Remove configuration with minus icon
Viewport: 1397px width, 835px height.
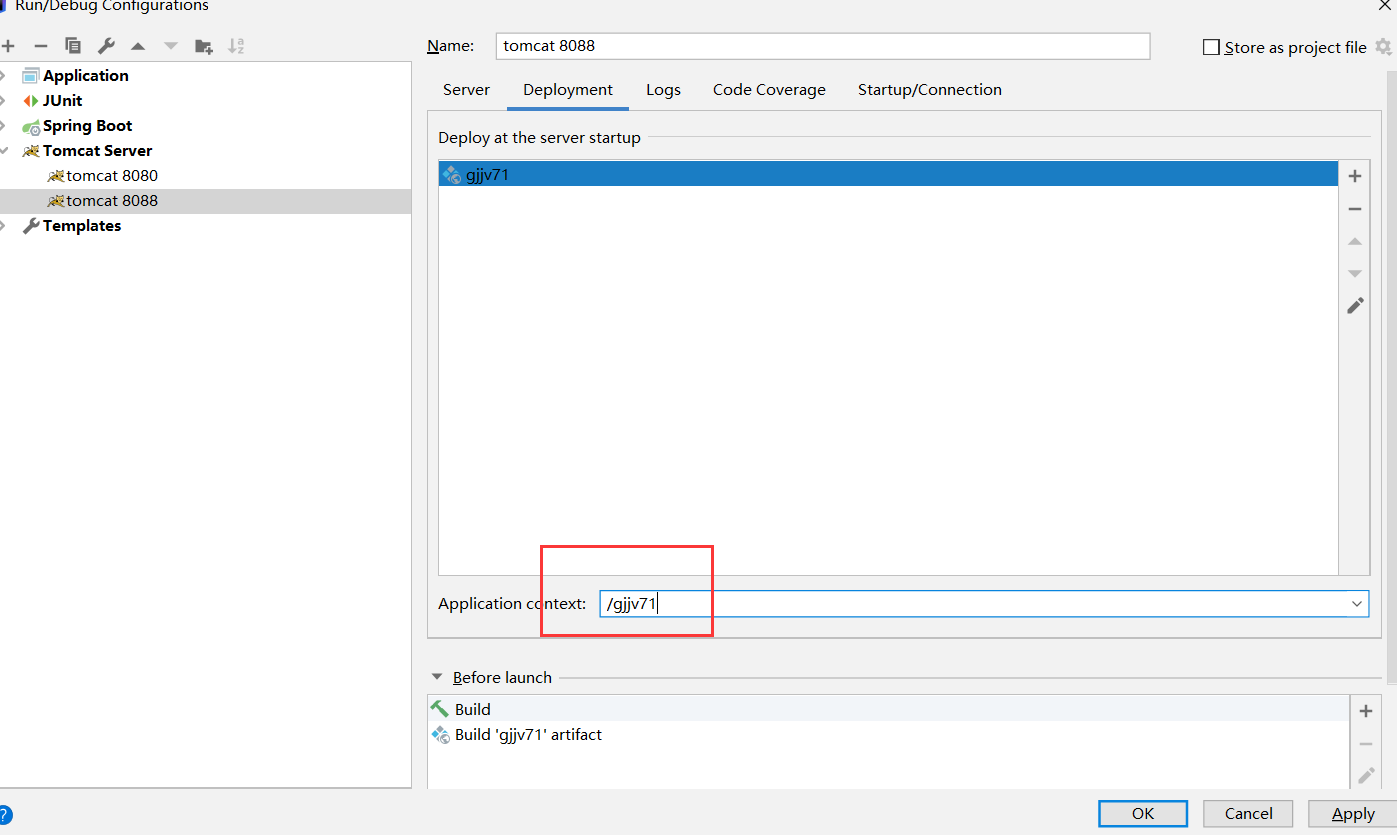click(x=41, y=46)
